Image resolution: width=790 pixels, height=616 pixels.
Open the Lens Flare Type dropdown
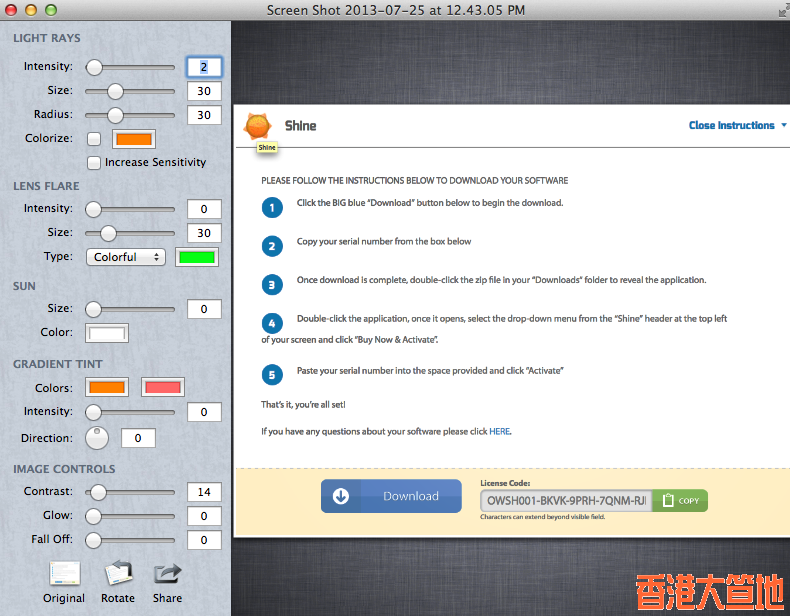pyautogui.click(x=125, y=257)
